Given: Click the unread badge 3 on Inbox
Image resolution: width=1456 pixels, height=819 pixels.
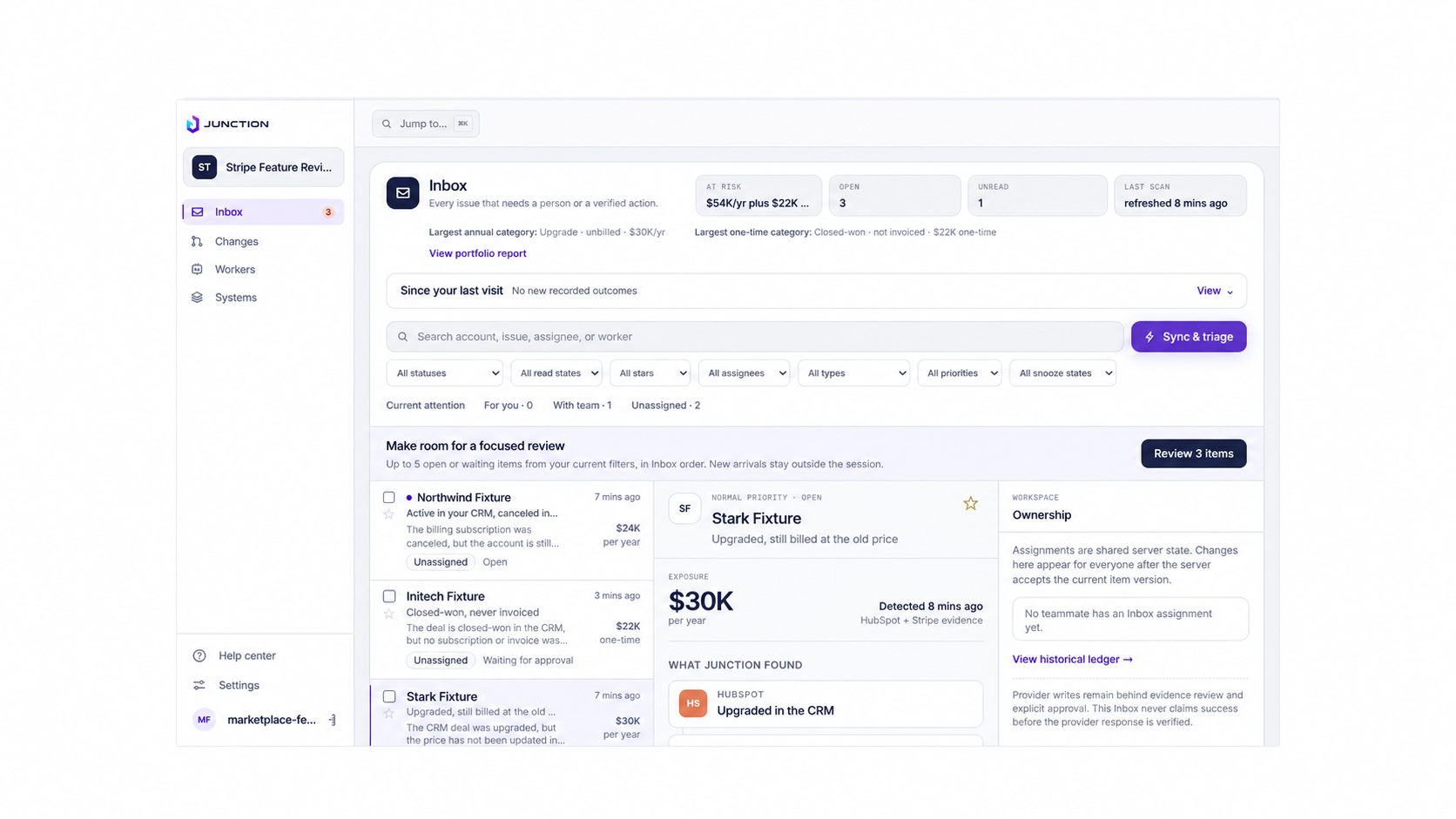Looking at the screenshot, I should (328, 212).
